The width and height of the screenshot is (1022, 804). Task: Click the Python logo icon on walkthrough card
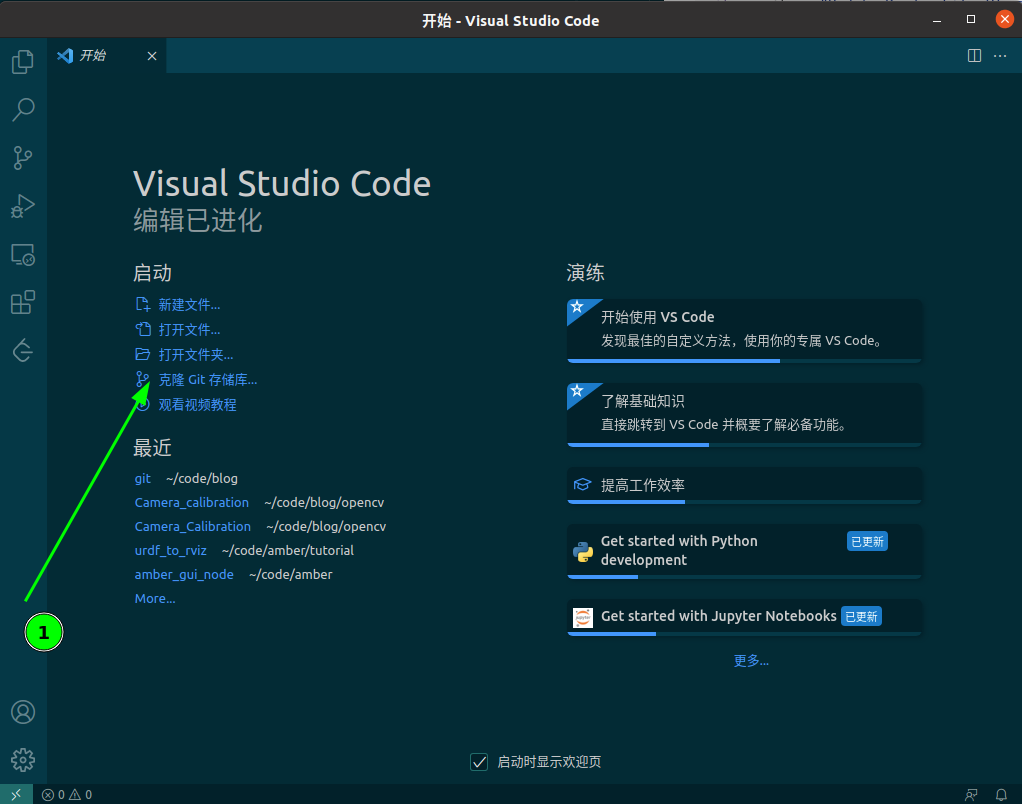click(x=583, y=552)
